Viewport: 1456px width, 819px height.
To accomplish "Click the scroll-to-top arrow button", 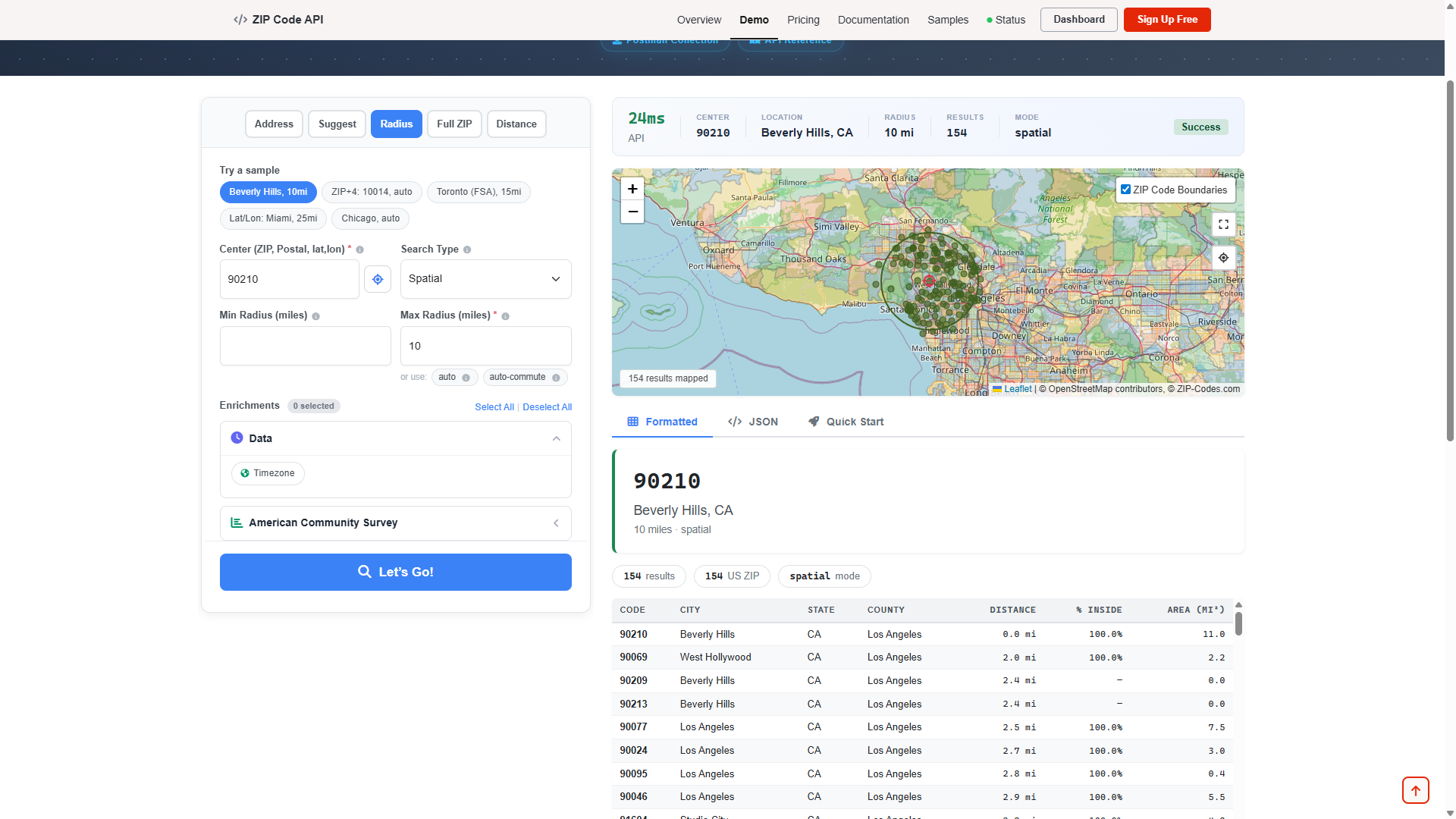I will coord(1415,790).
